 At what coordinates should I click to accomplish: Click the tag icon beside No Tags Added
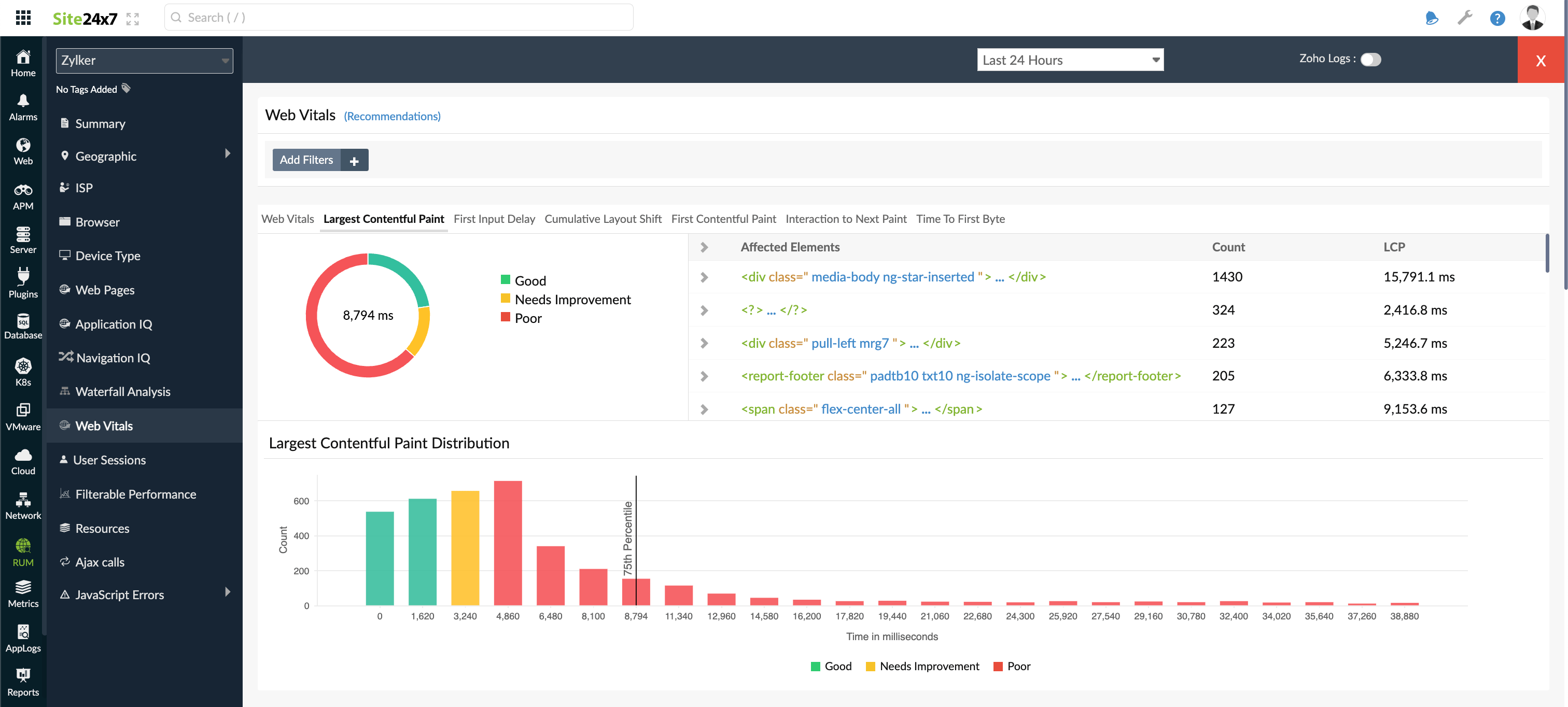126,89
